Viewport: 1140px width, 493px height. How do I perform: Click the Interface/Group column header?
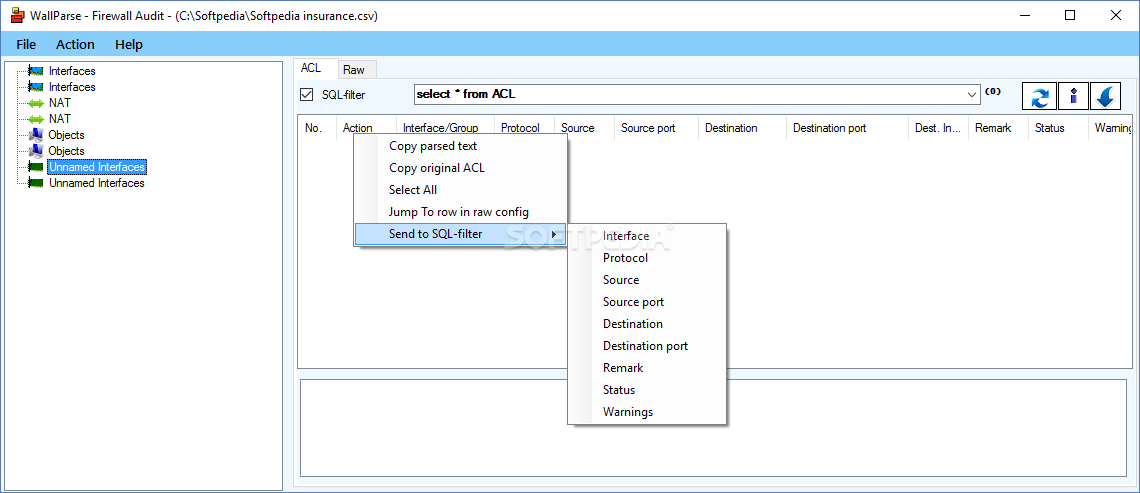445,128
